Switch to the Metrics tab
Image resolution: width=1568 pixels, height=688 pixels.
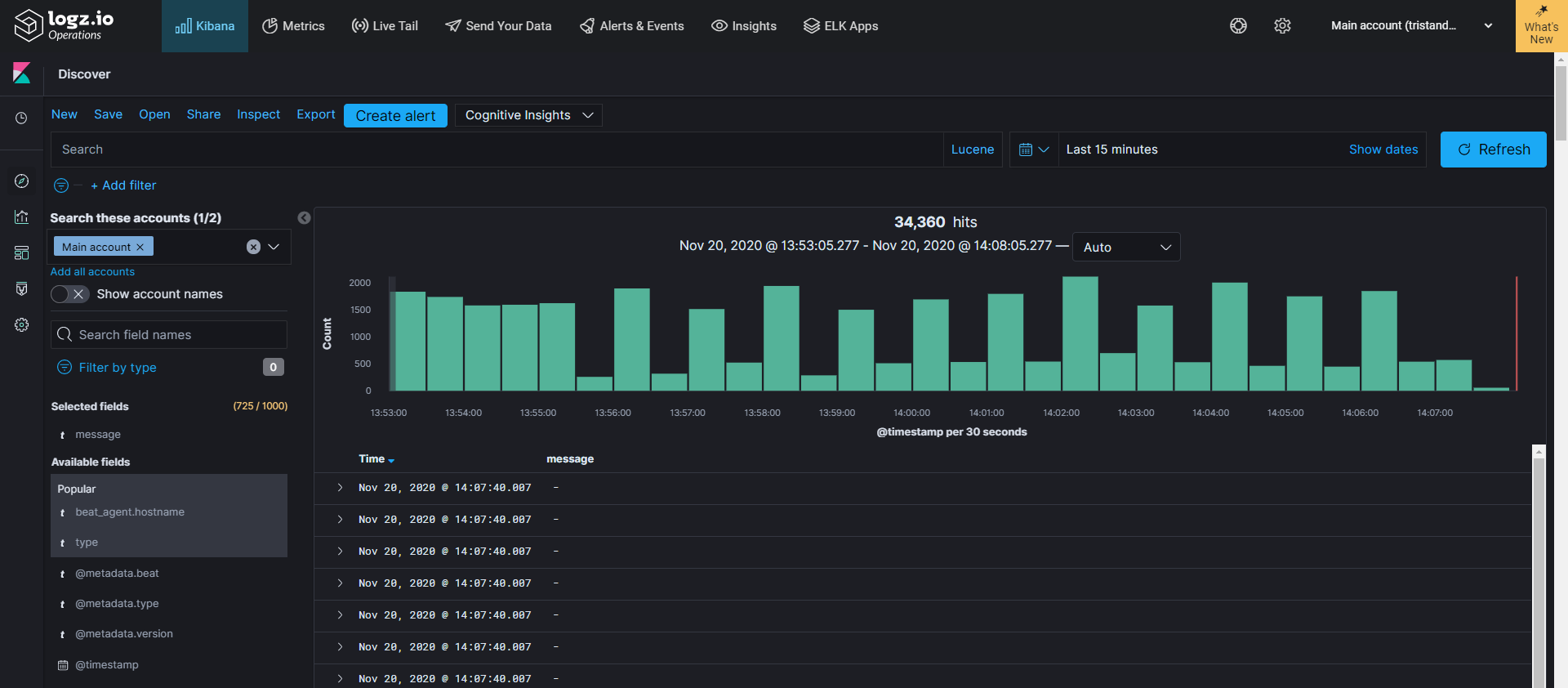click(293, 26)
